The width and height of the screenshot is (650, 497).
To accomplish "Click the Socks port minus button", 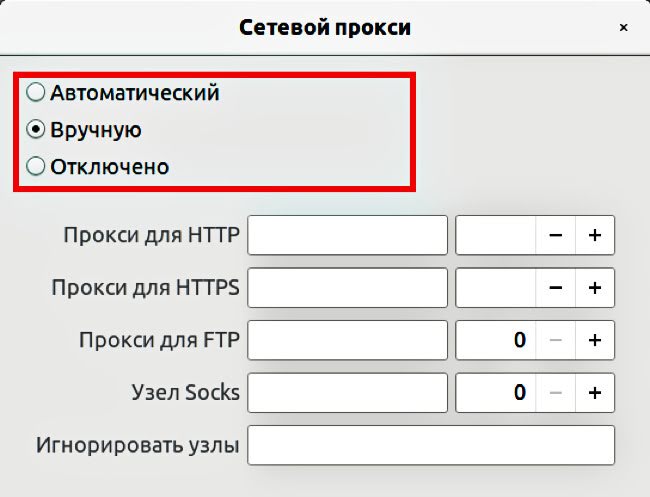I will coord(555,393).
